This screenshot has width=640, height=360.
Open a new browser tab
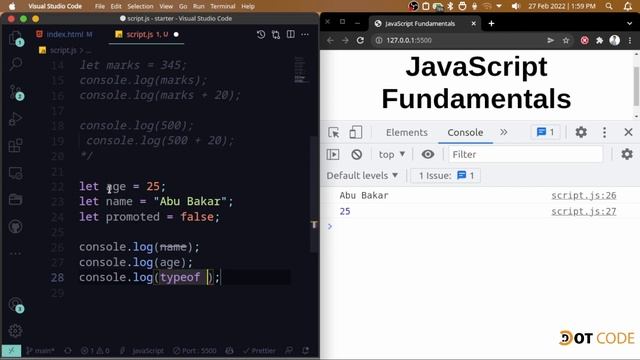click(491, 24)
